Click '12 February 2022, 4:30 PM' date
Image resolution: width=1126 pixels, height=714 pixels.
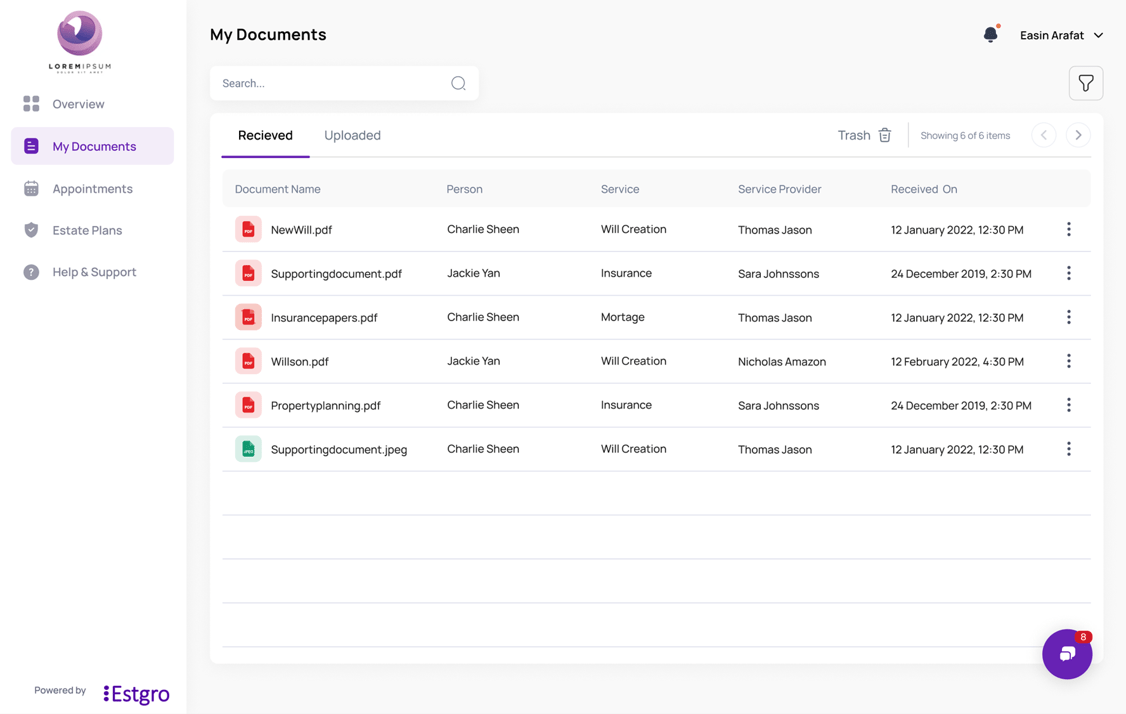click(x=957, y=361)
